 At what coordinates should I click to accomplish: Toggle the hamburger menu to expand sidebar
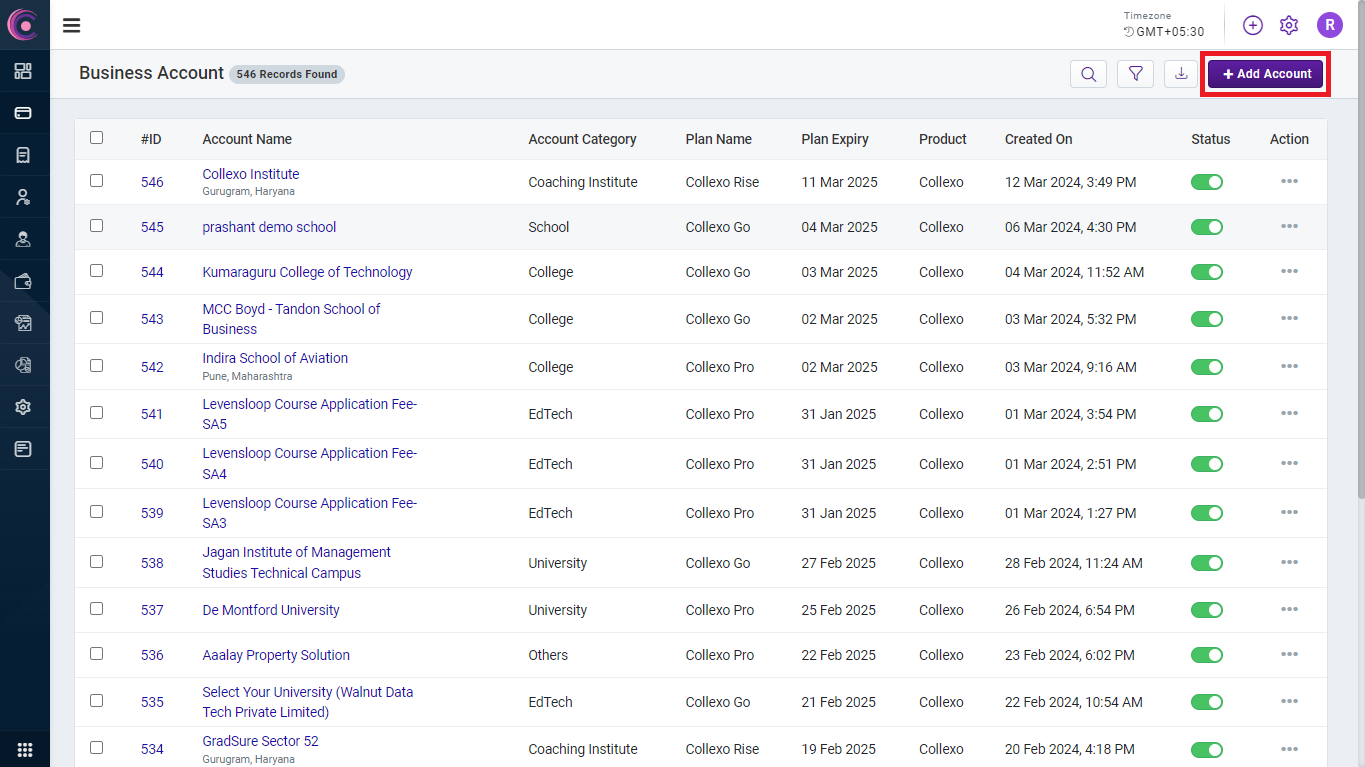point(72,25)
